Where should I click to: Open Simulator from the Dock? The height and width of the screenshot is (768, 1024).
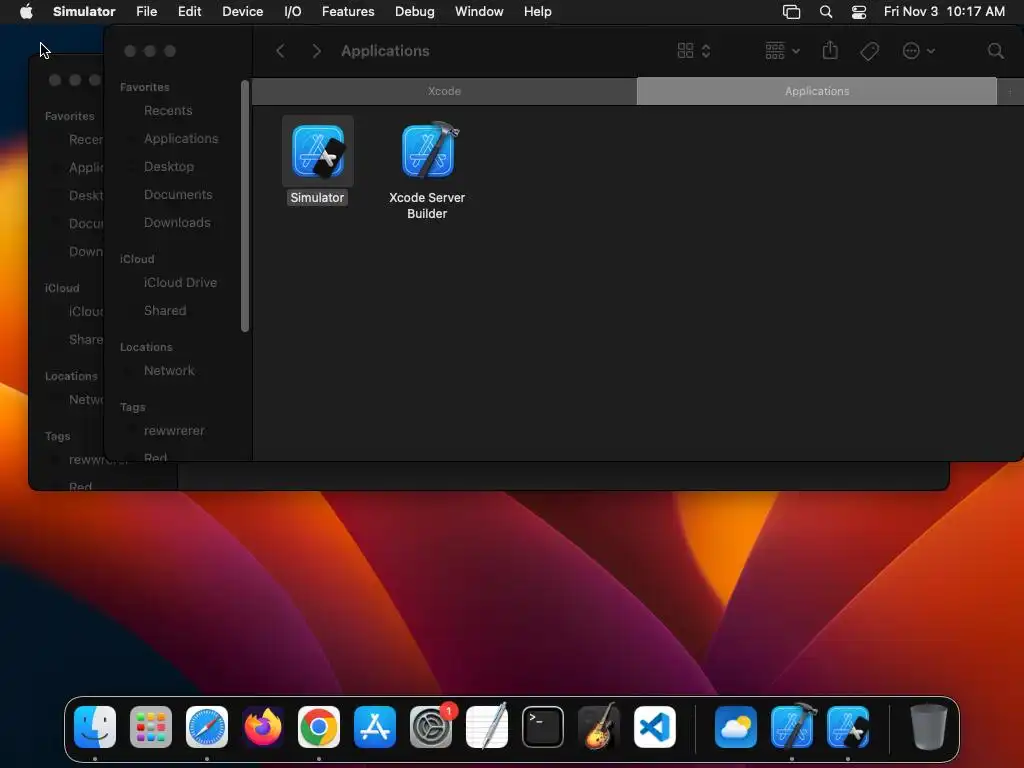tap(848, 727)
